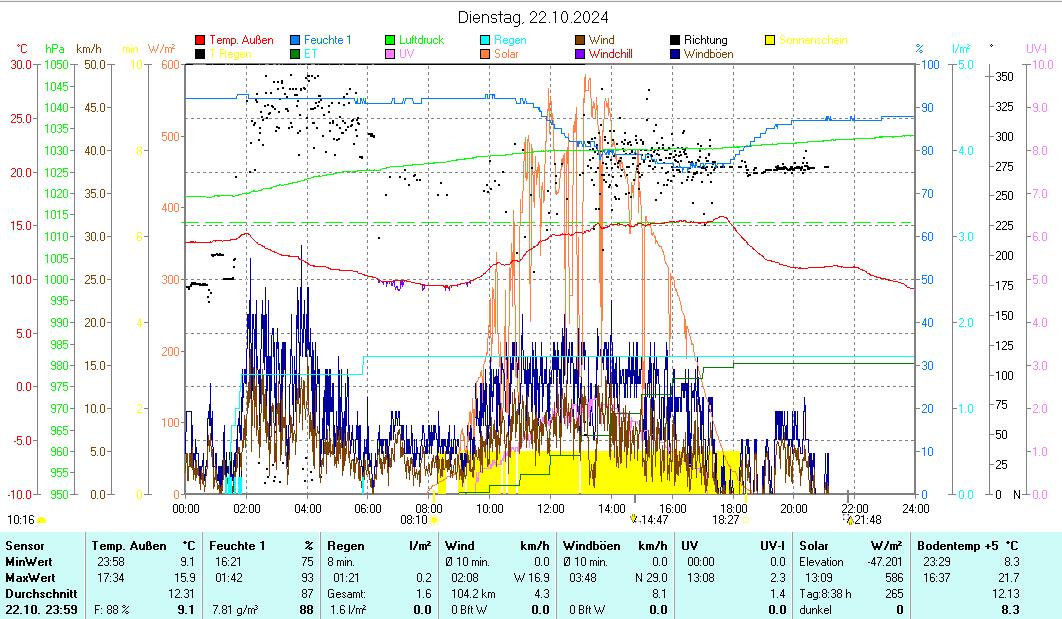Click the sunrise marker at 08:10
This screenshot has height=619, width=1062.
click(433, 520)
